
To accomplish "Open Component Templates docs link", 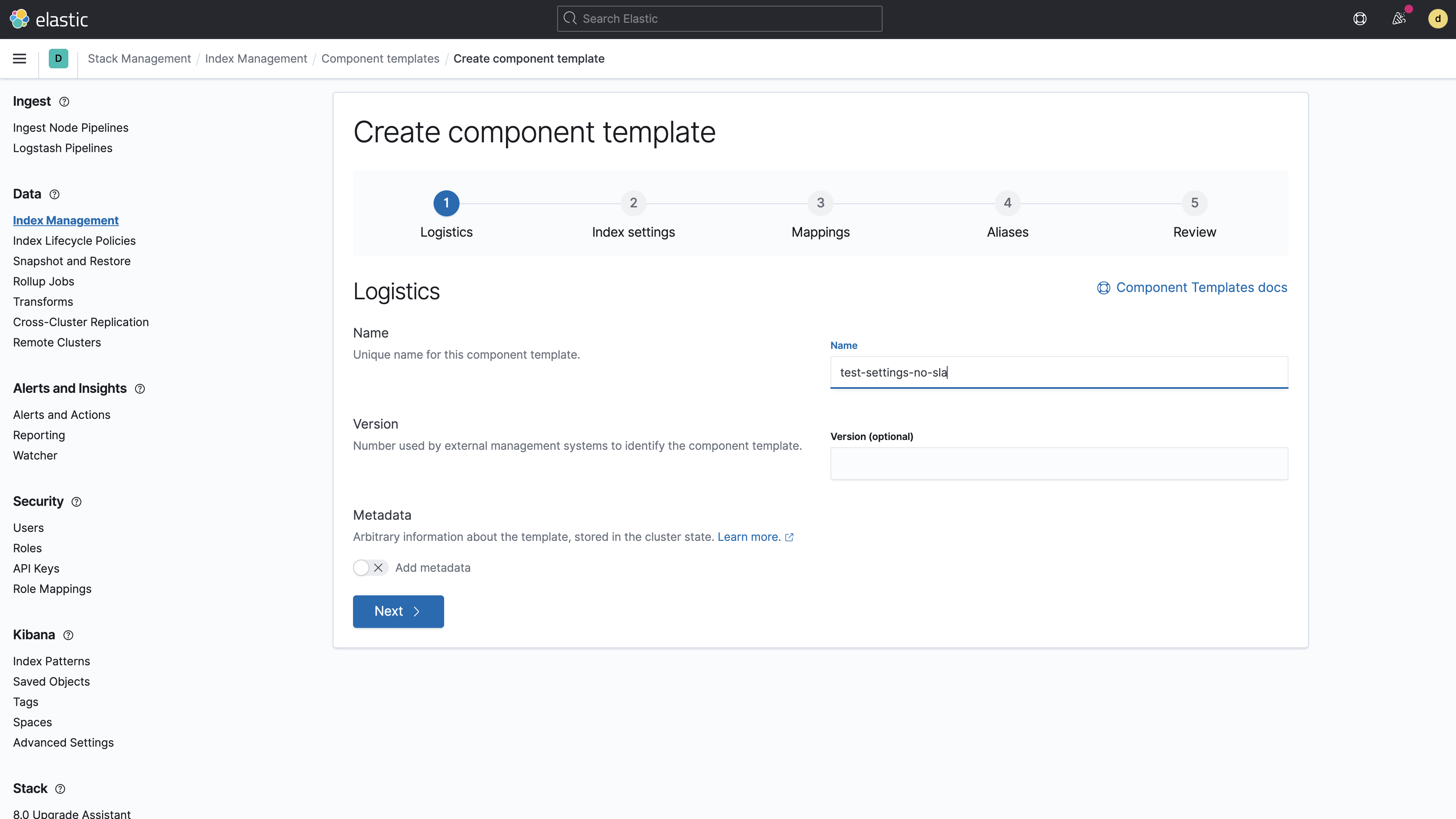I will point(1201,288).
